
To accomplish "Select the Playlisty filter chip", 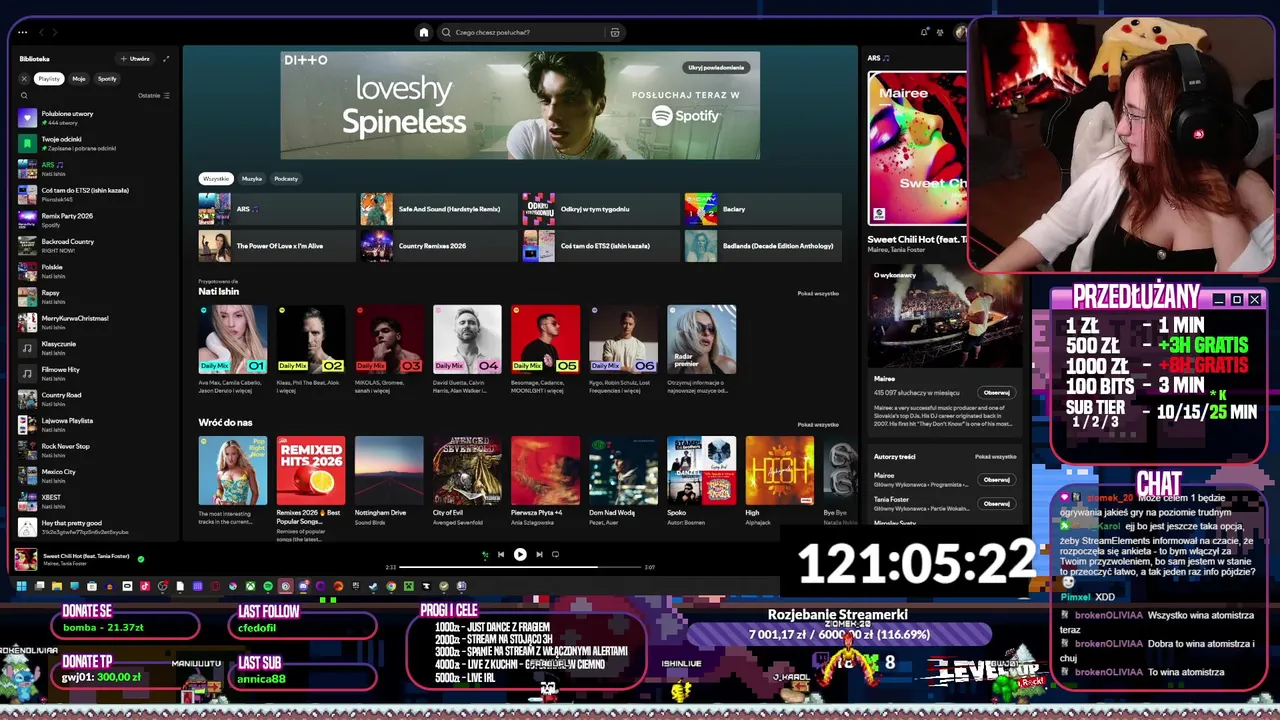I will tap(49, 78).
